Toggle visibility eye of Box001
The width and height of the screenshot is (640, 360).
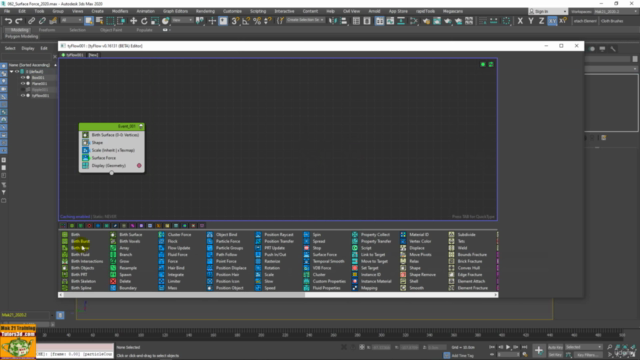pos(23,78)
